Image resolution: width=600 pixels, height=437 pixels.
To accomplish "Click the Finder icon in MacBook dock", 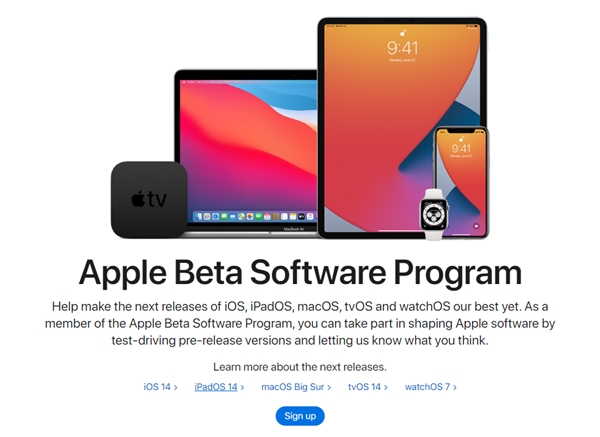I will (x=199, y=217).
